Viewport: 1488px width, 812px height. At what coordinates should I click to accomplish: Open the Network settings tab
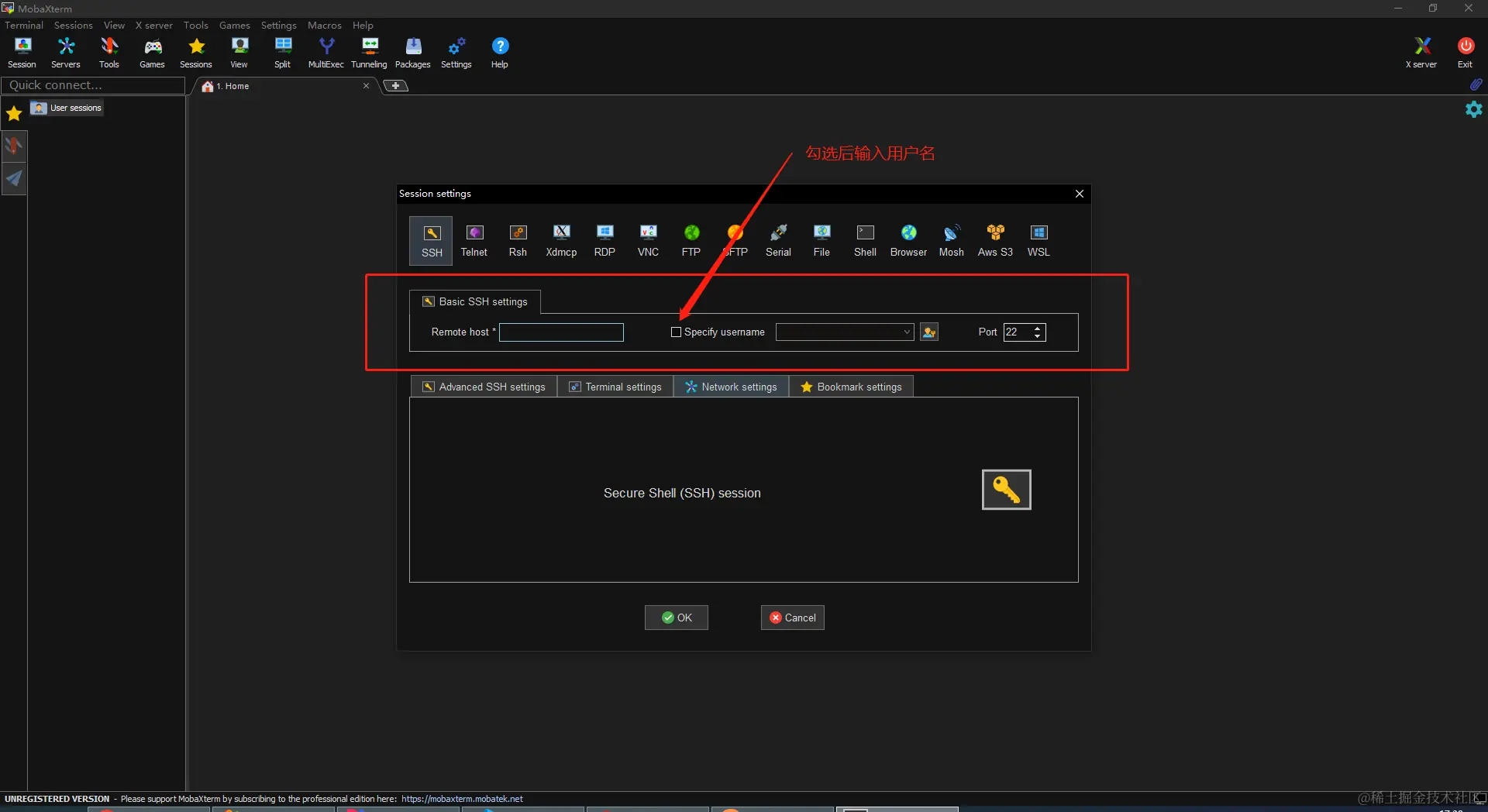(x=731, y=387)
